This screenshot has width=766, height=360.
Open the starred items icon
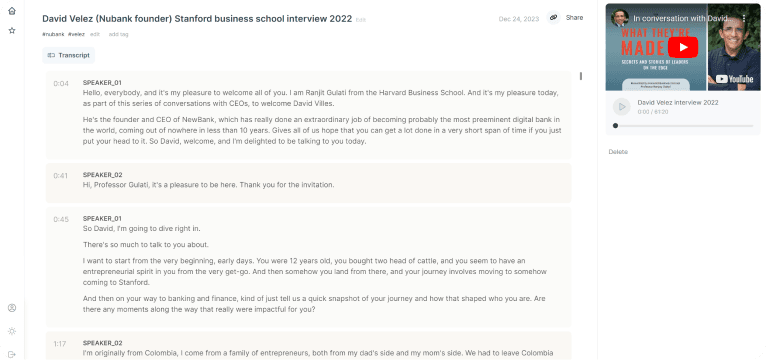[12, 30]
